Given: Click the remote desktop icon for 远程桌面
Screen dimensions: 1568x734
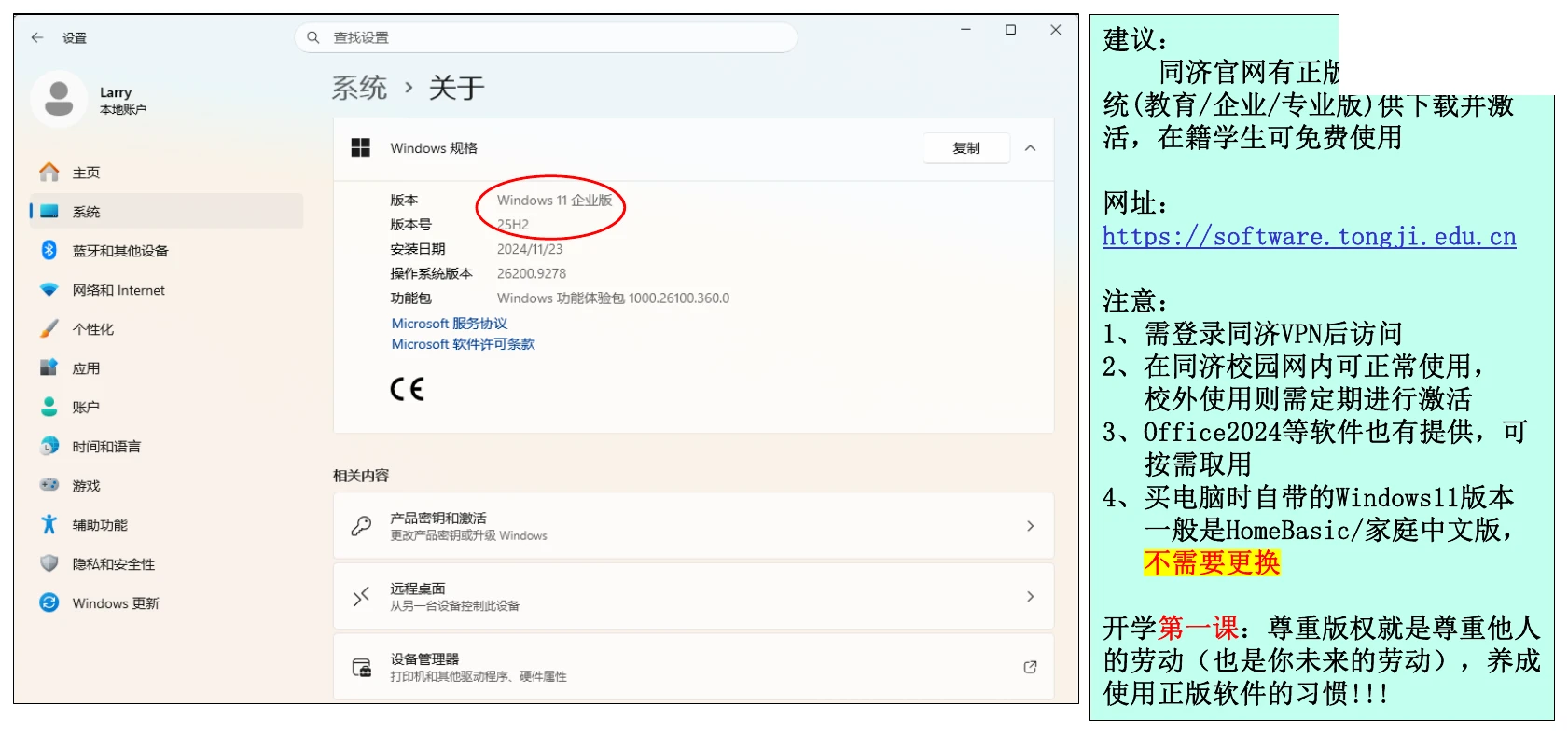Looking at the screenshot, I should (361, 596).
